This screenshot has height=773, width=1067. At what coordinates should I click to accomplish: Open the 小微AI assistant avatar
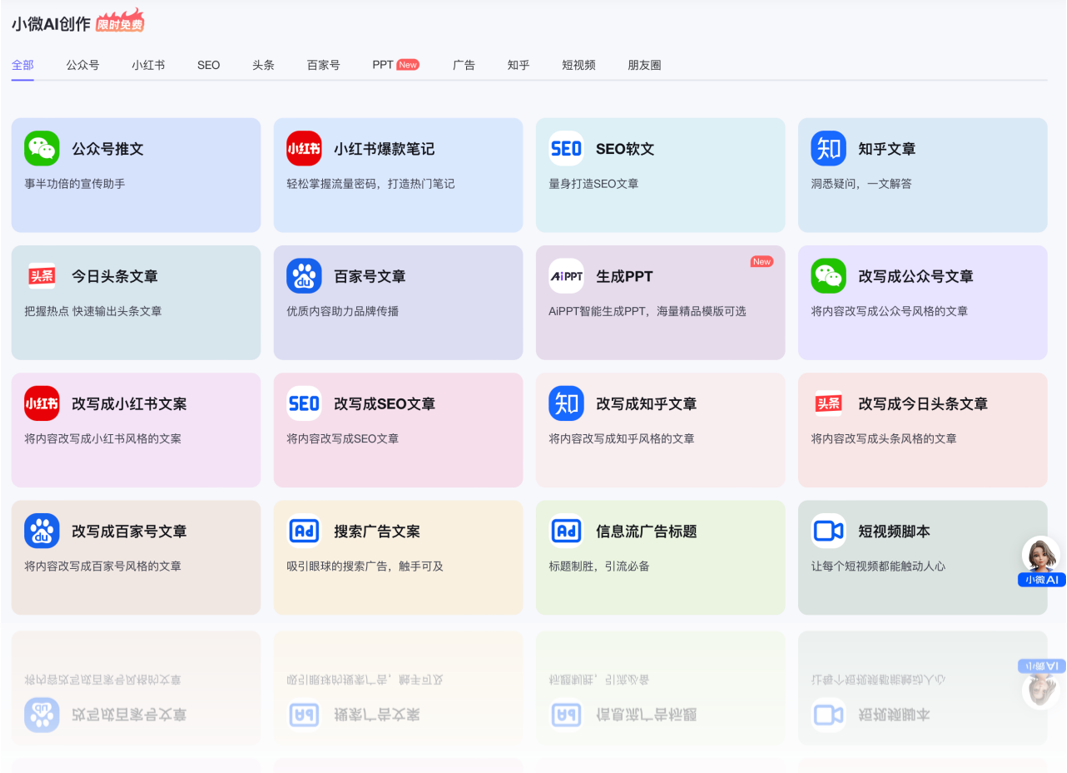1041,561
